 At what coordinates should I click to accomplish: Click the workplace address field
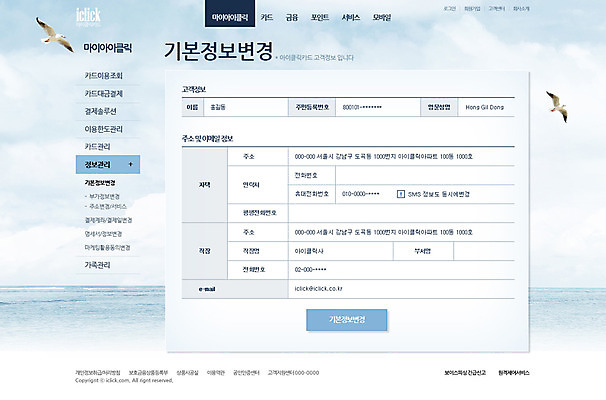click(401, 232)
